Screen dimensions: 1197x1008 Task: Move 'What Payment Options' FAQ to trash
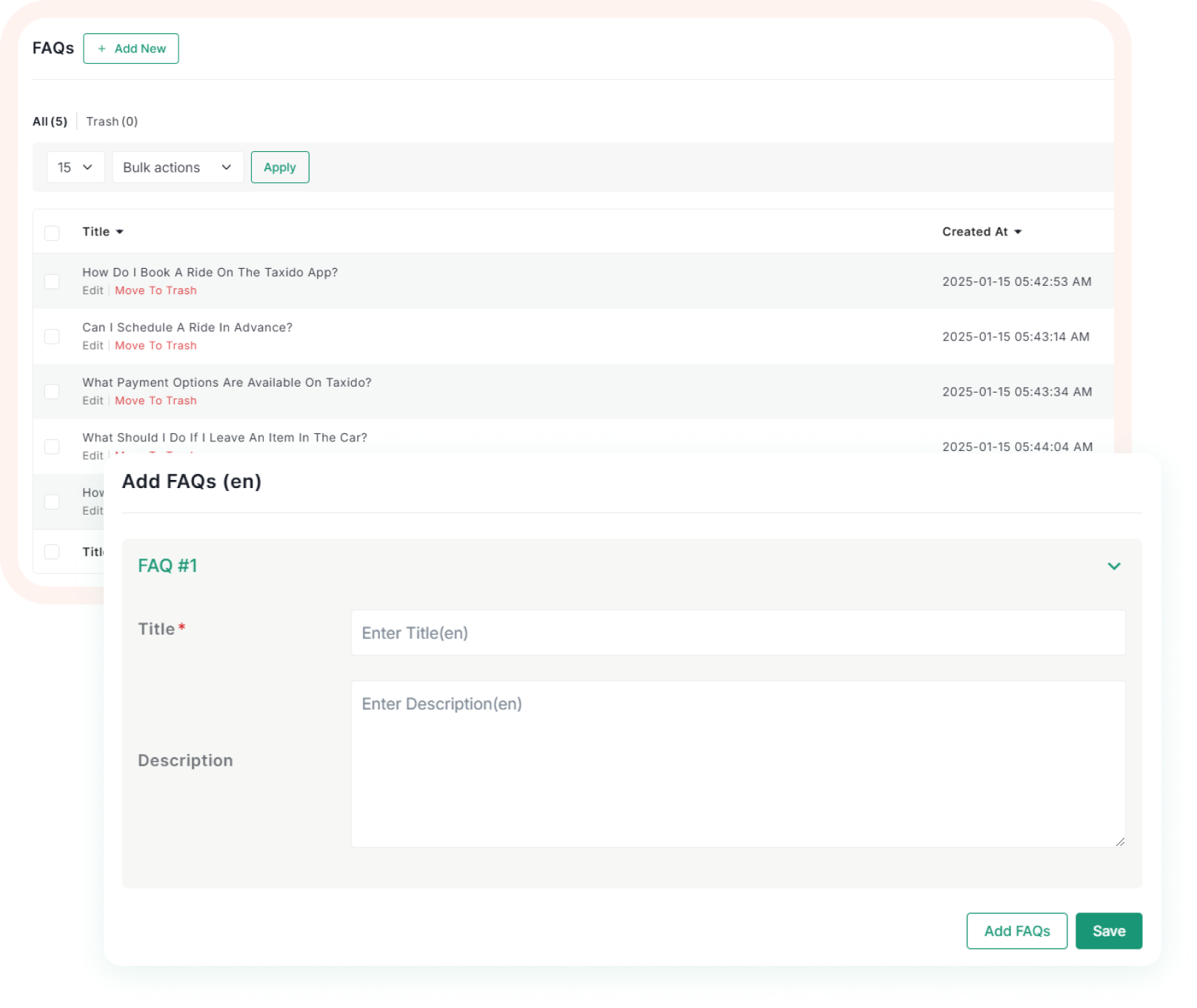[x=156, y=401]
